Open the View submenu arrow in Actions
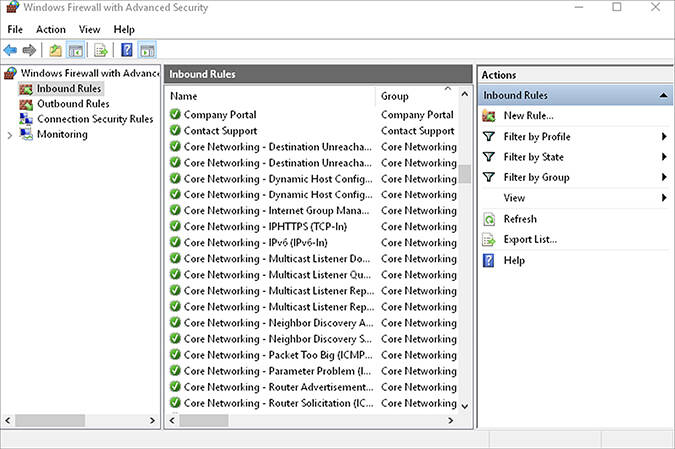The image size is (675, 449). pyautogui.click(x=664, y=198)
